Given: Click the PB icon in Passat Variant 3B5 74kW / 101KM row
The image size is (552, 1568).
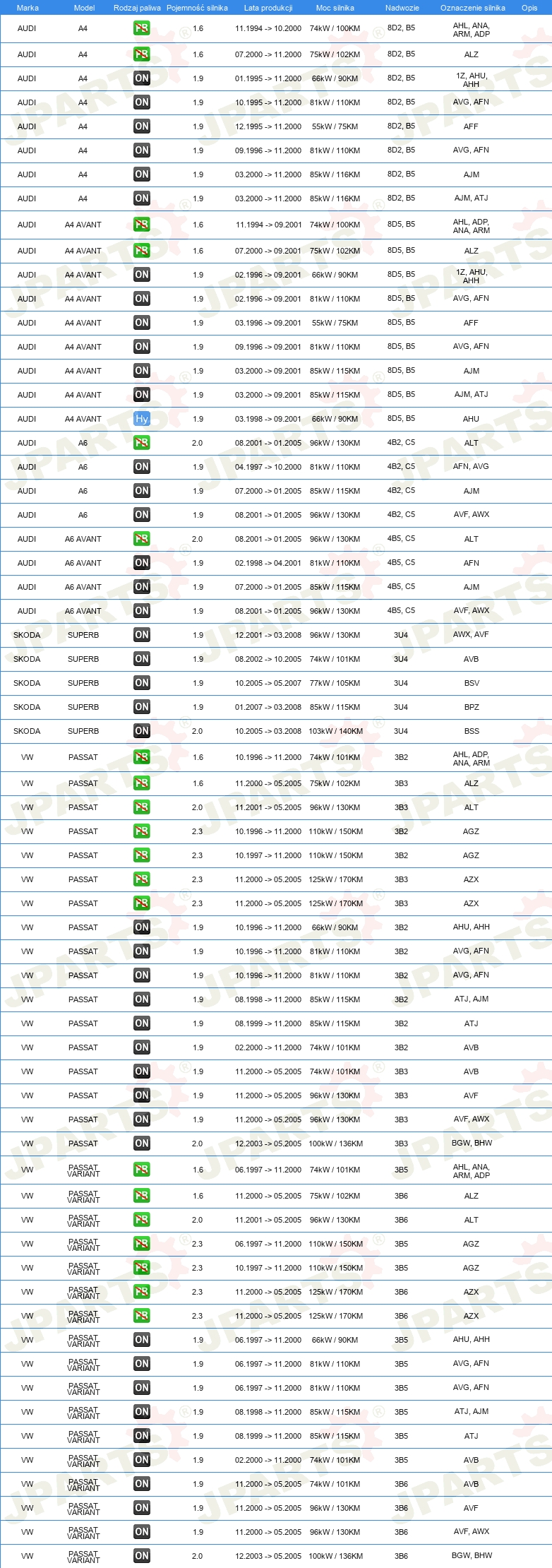Looking at the screenshot, I should [142, 1170].
